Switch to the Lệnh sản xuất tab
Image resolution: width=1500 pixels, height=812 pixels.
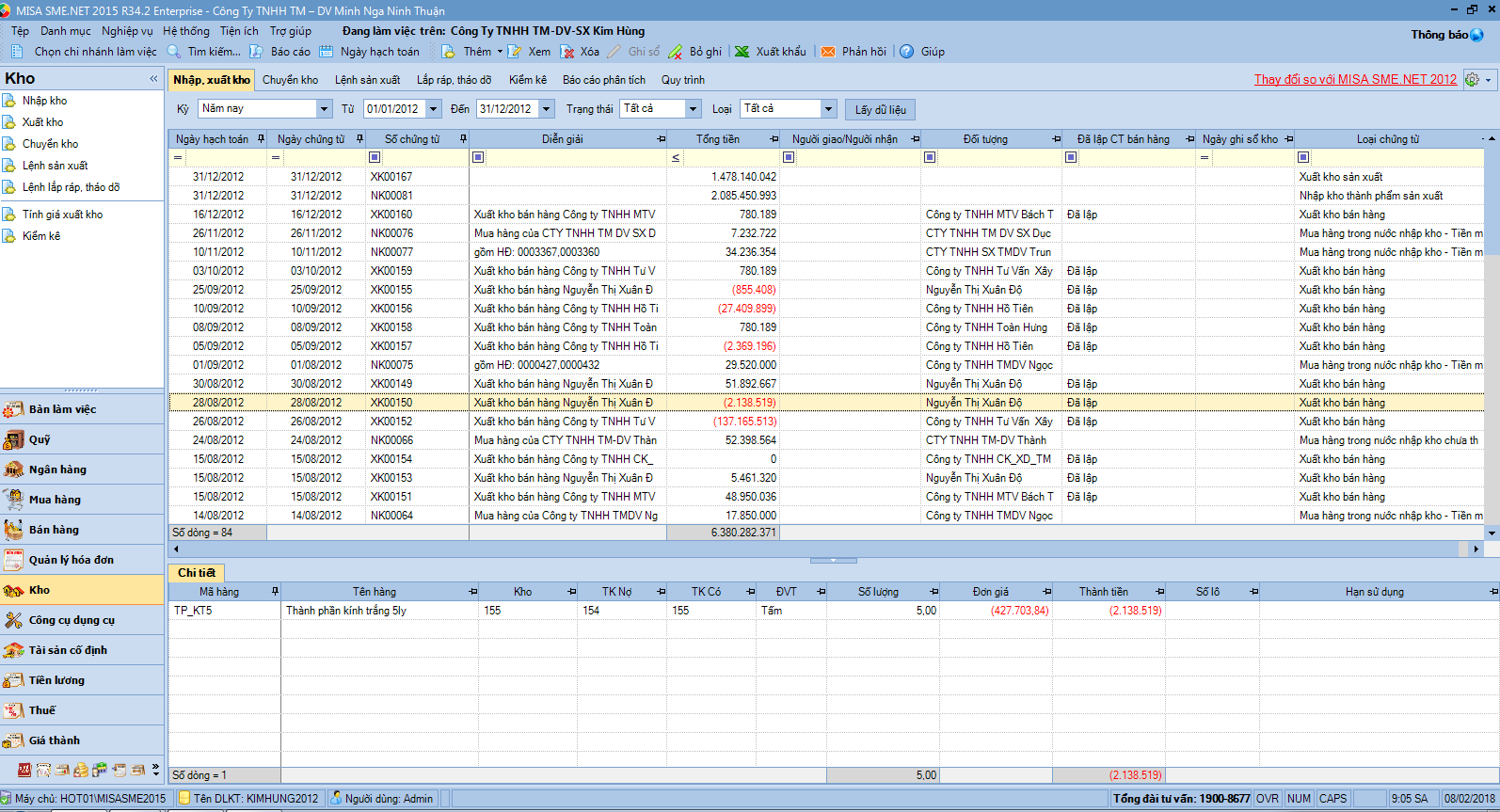[367, 80]
